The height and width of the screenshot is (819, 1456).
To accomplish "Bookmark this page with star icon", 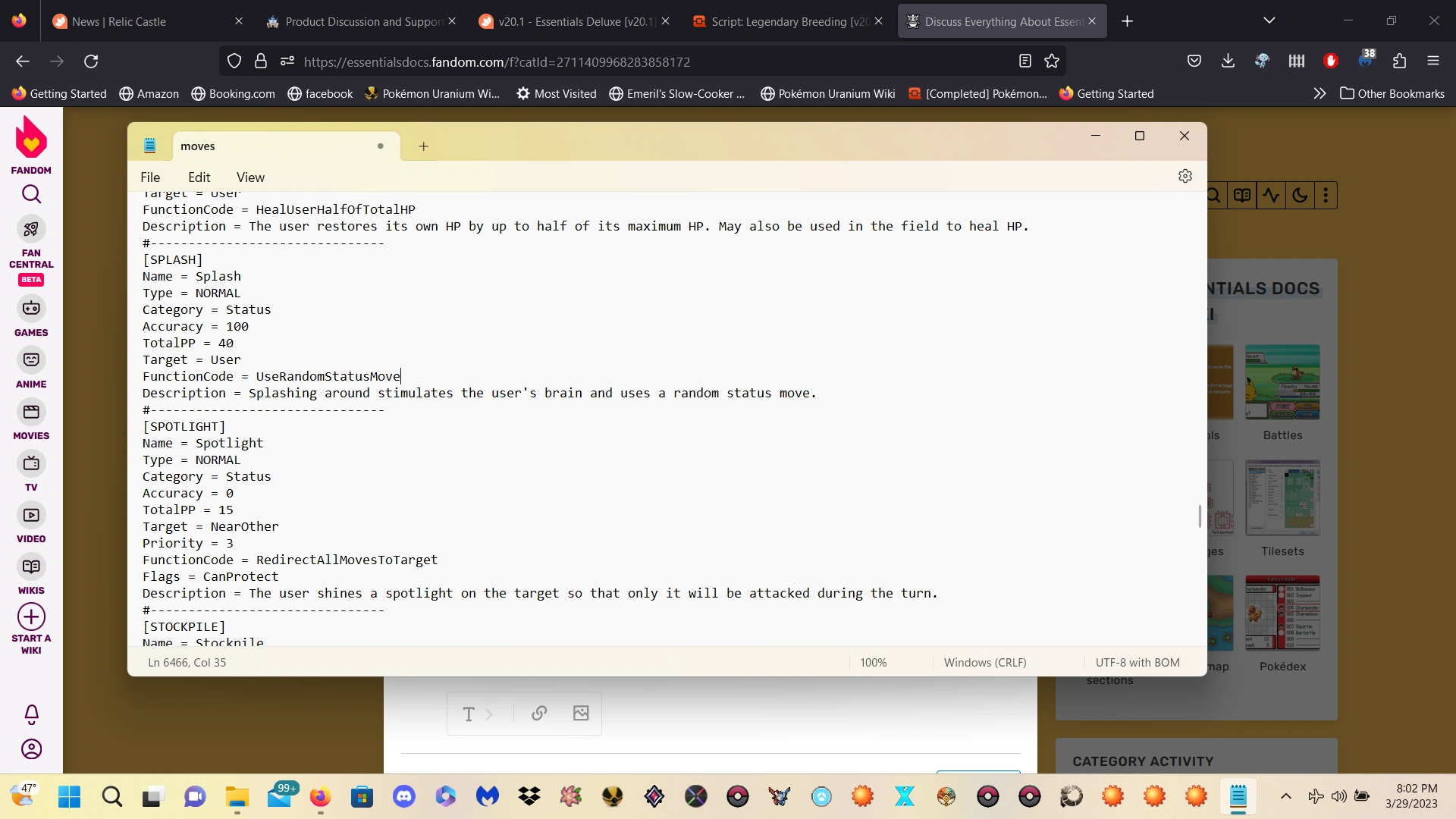I will tap(1052, 61).
